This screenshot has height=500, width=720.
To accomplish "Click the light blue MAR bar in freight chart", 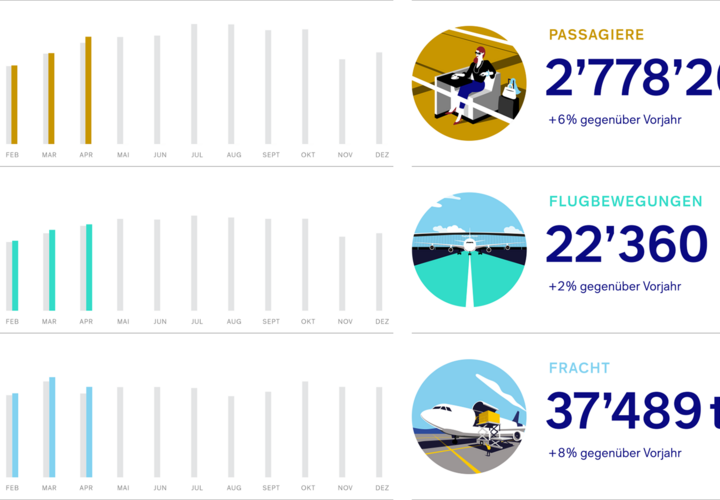I will pos(52,427).
